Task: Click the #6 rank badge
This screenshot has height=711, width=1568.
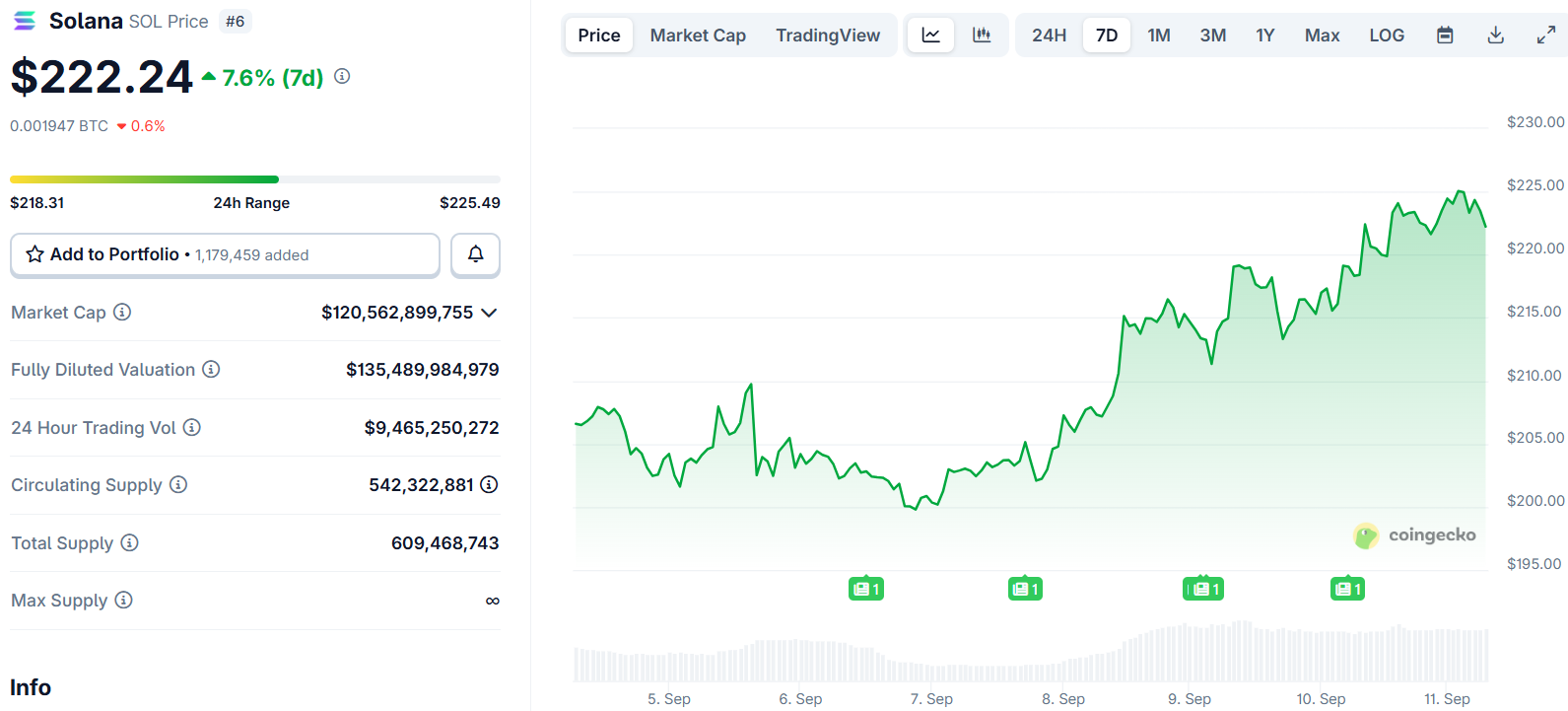Action: 235,21
